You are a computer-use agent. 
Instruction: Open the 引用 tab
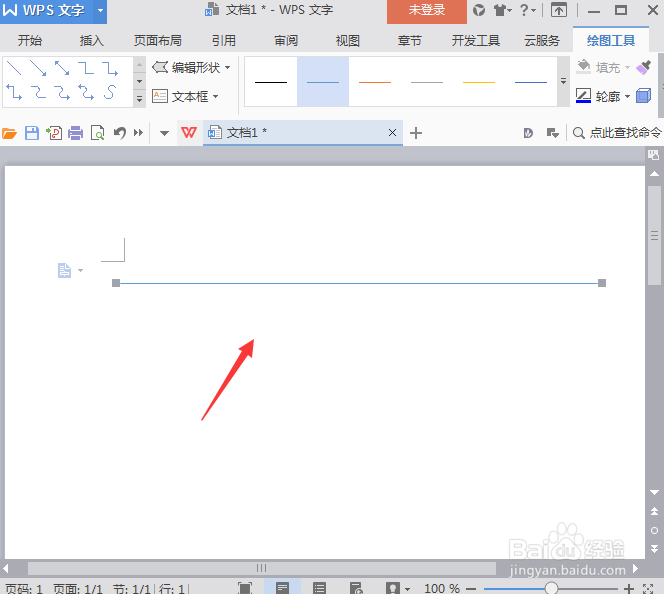point(224,41)
